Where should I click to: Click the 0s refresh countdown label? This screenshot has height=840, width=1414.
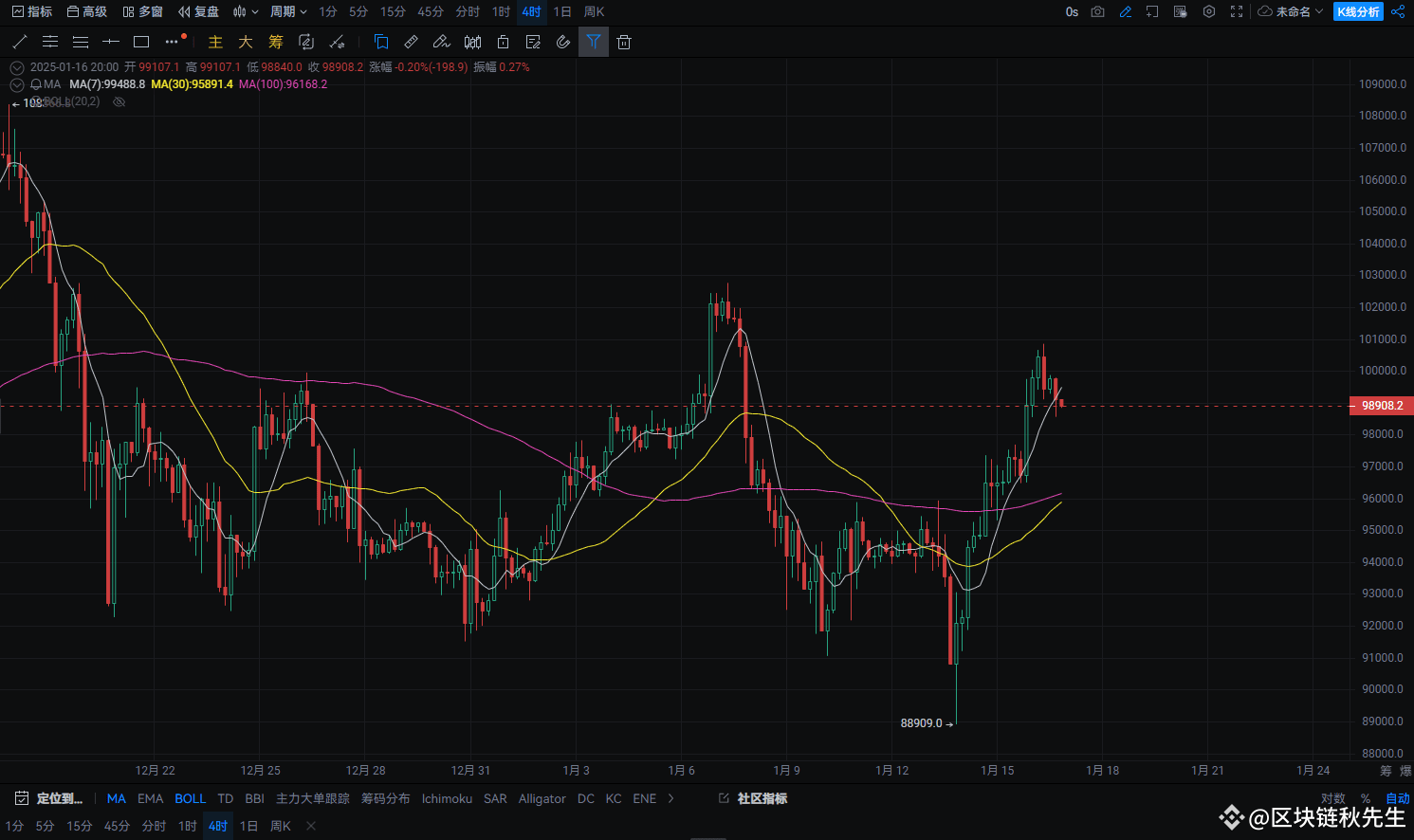(1072, 11)
